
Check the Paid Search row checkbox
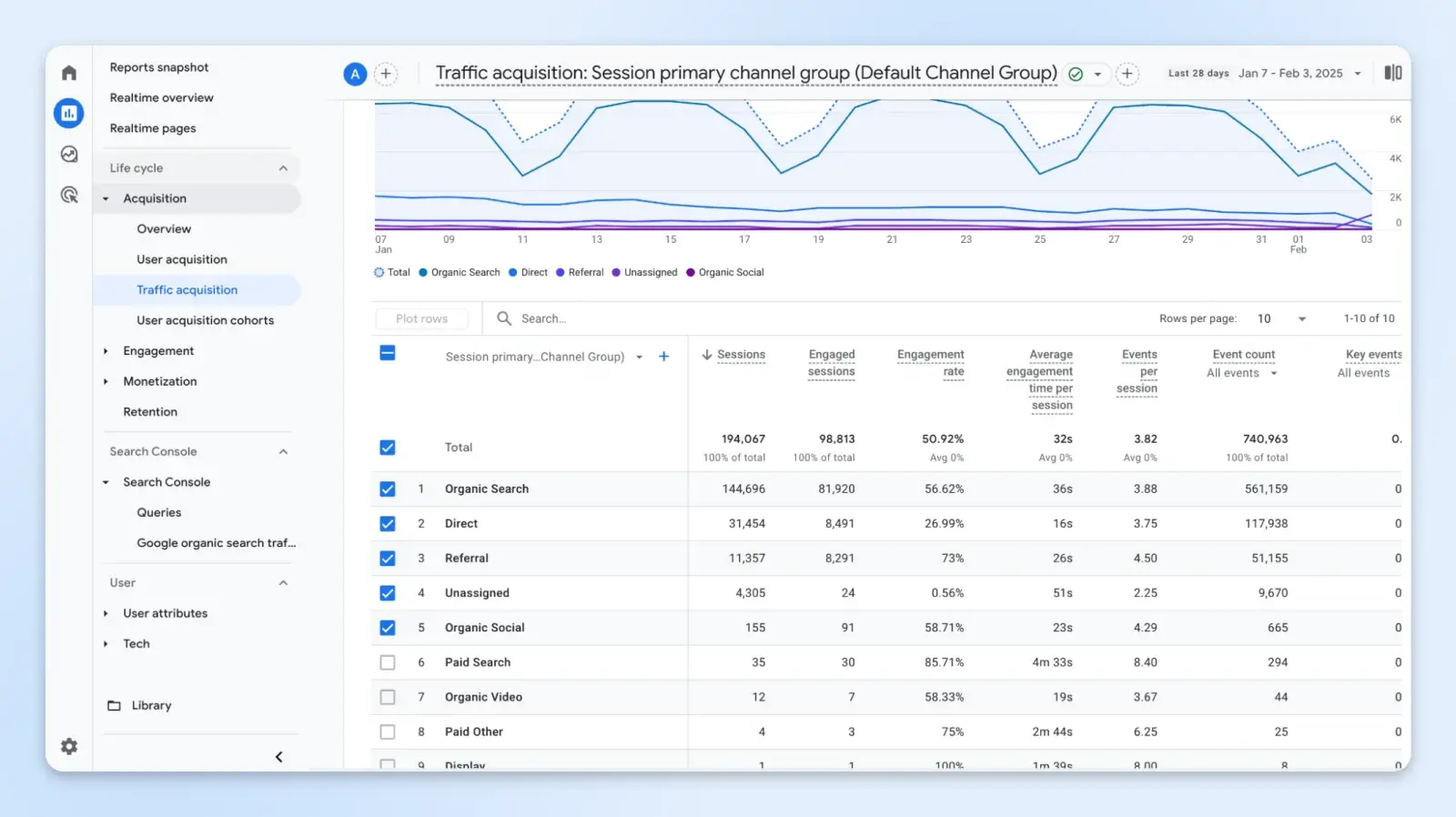coord(388,662)
